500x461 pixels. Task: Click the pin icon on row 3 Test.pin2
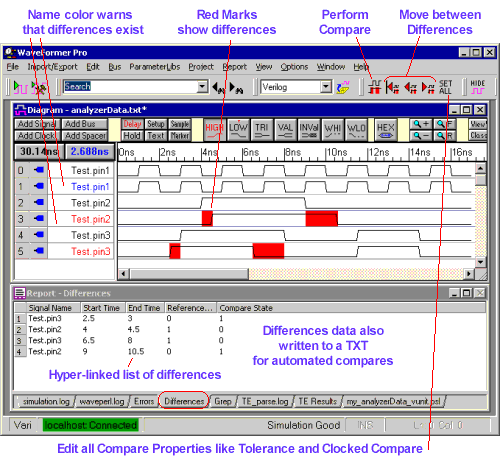point(39,219)
